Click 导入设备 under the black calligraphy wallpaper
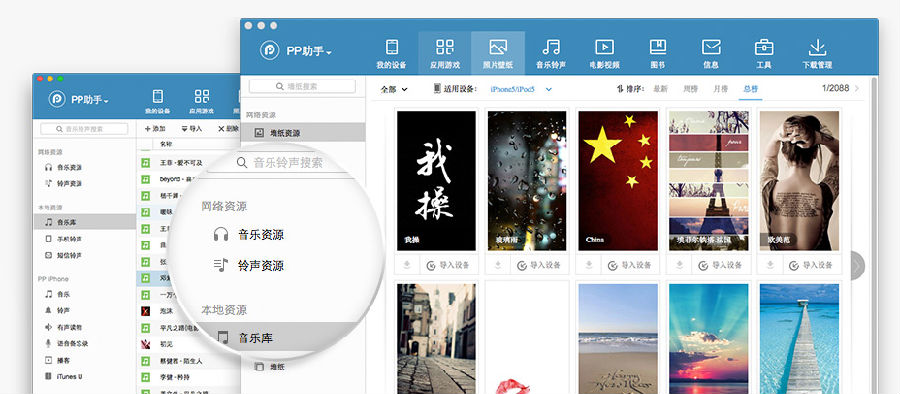This screenshot has width=900, height=394. tap(448, 265)
